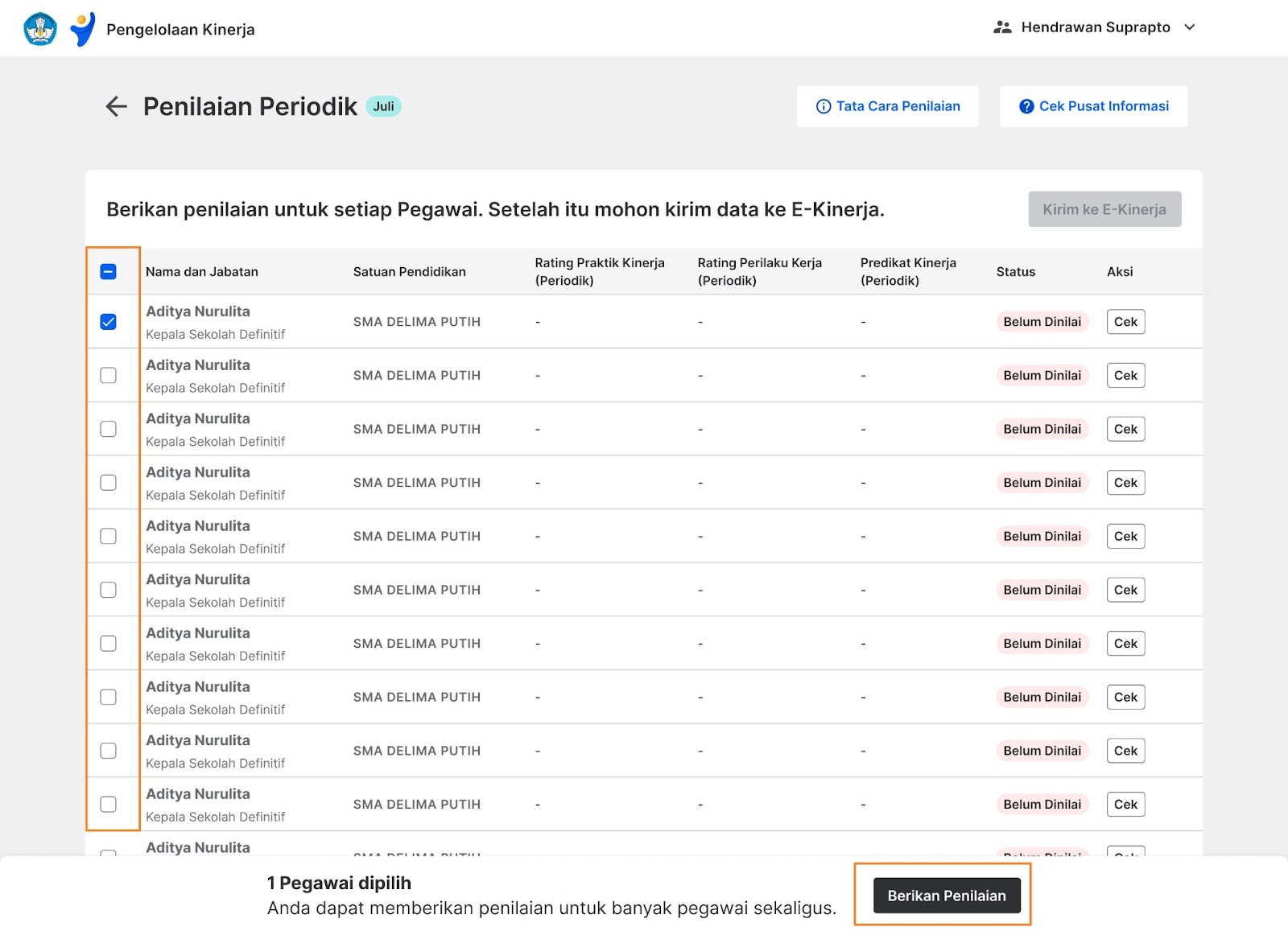Tick the checkbox in the sixth employee row
This screenshot has width=1288, height=935.
(x=108, y=590)
